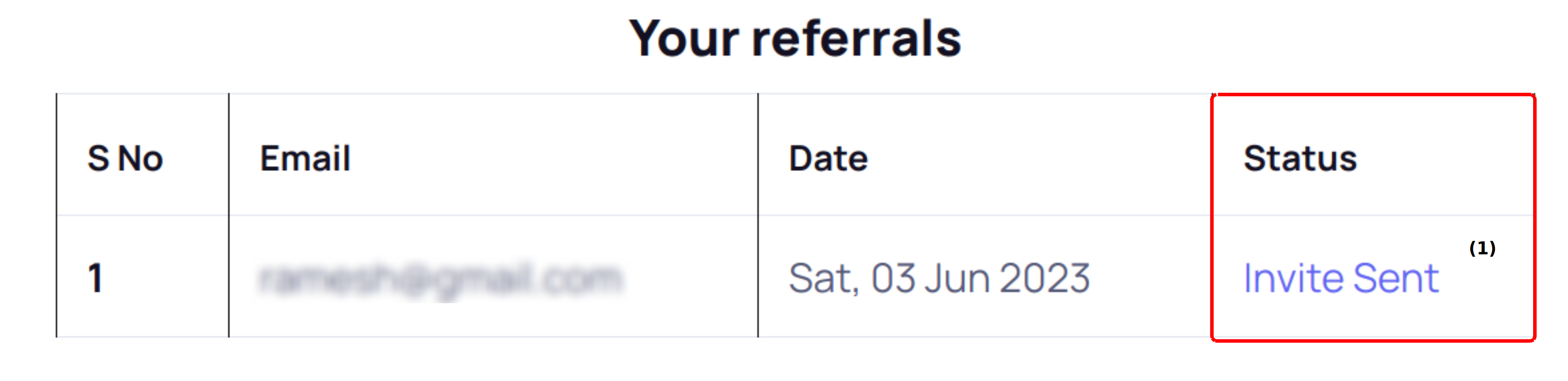Select the Date column header
1568x381 pixels.
click(828, 159)
